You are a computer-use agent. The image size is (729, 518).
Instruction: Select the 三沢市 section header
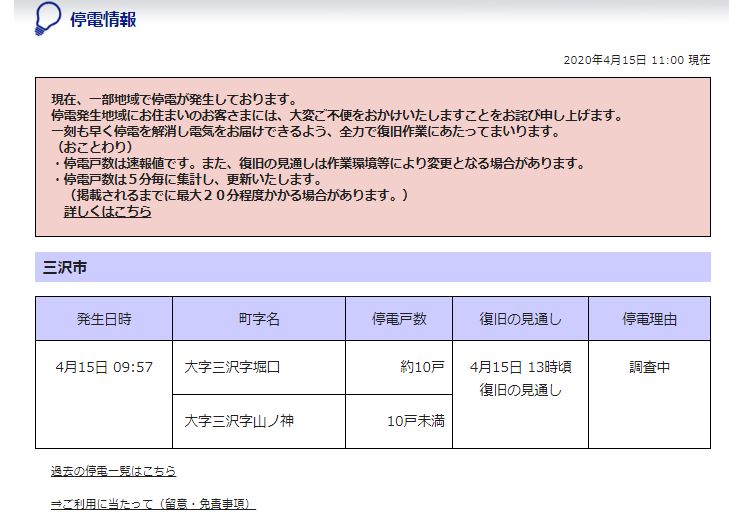tap(373, 267)
